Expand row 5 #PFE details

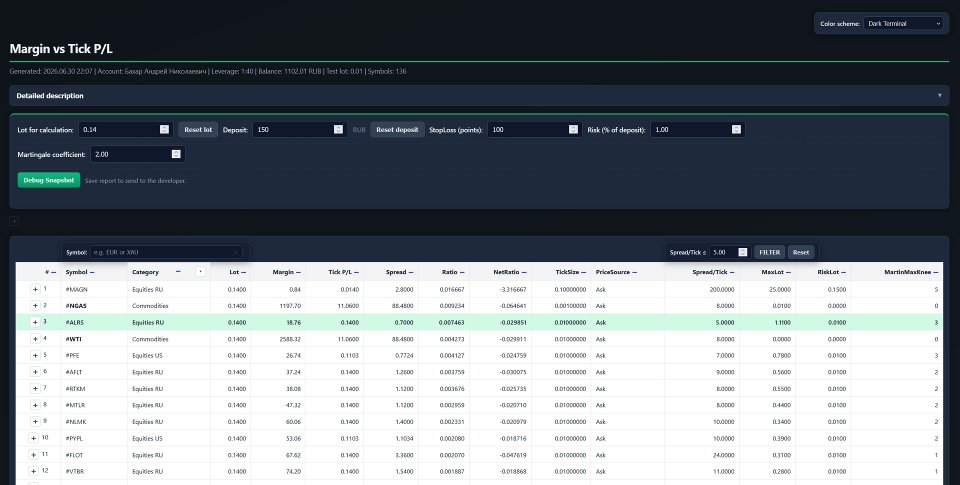click(x=35, y=355)
